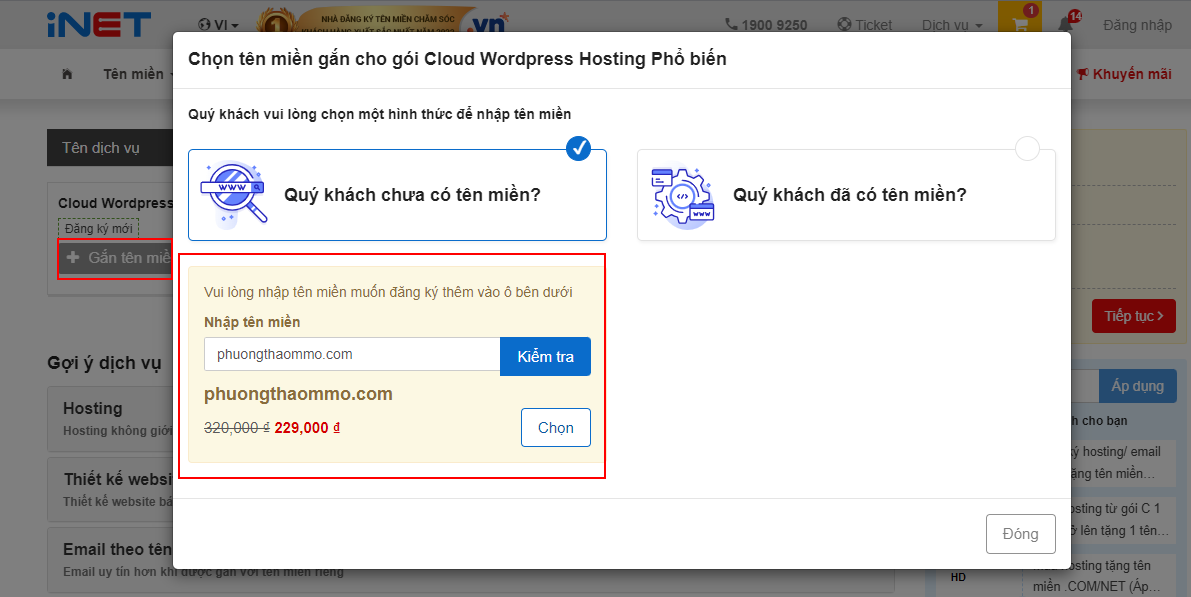Select the 'Quý khách đã có tên miền?' option
The image size is (1191, 597).
(848, 195)
